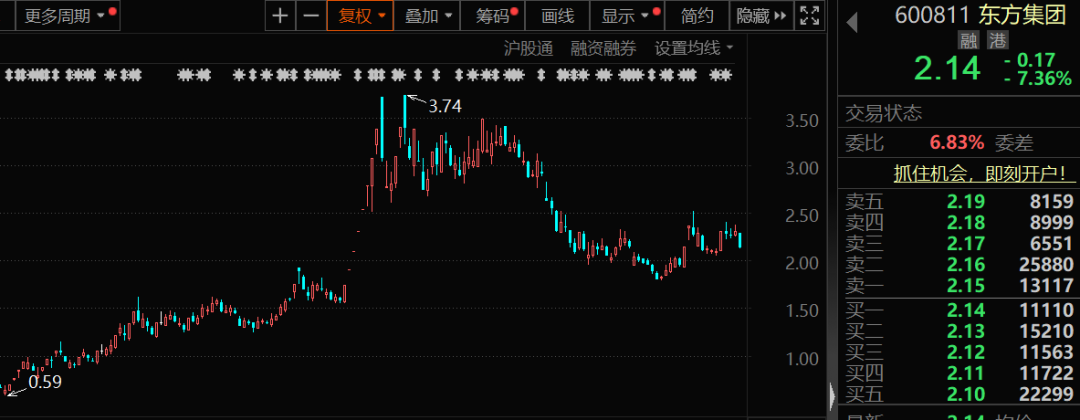Select 卖三 price 2.17
The width and height of the screenshot is (1080, 420).
966,243
